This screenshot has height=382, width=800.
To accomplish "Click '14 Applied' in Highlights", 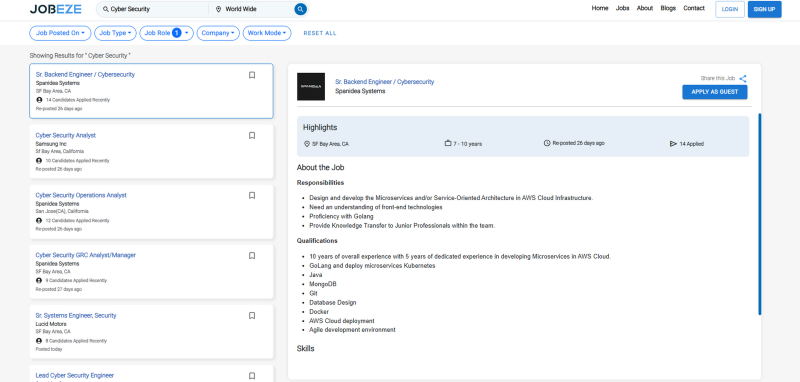I will [691, 144].
